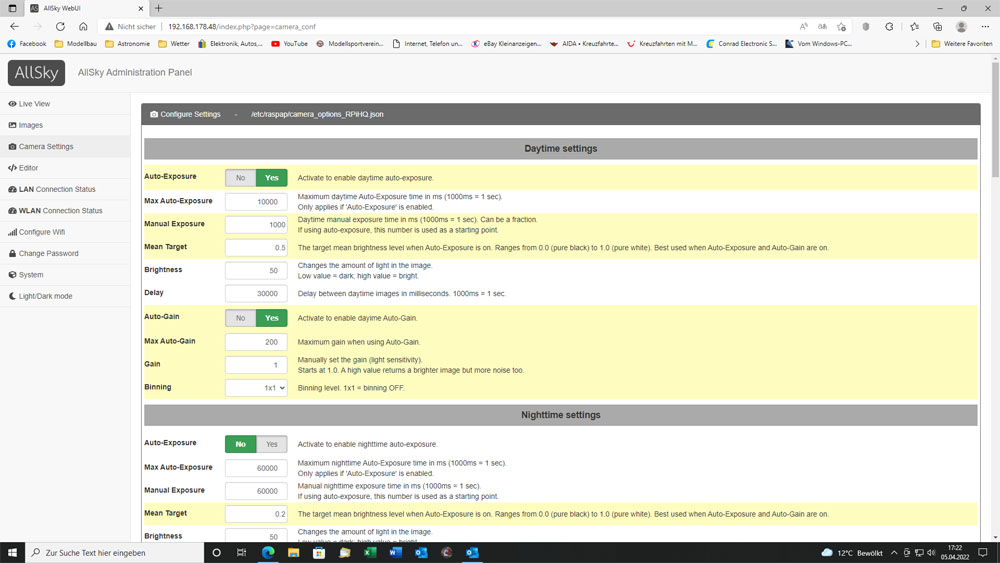The image size is (1000, 563).
Task: Click the browser back arrow
Action: pos(14,27)
